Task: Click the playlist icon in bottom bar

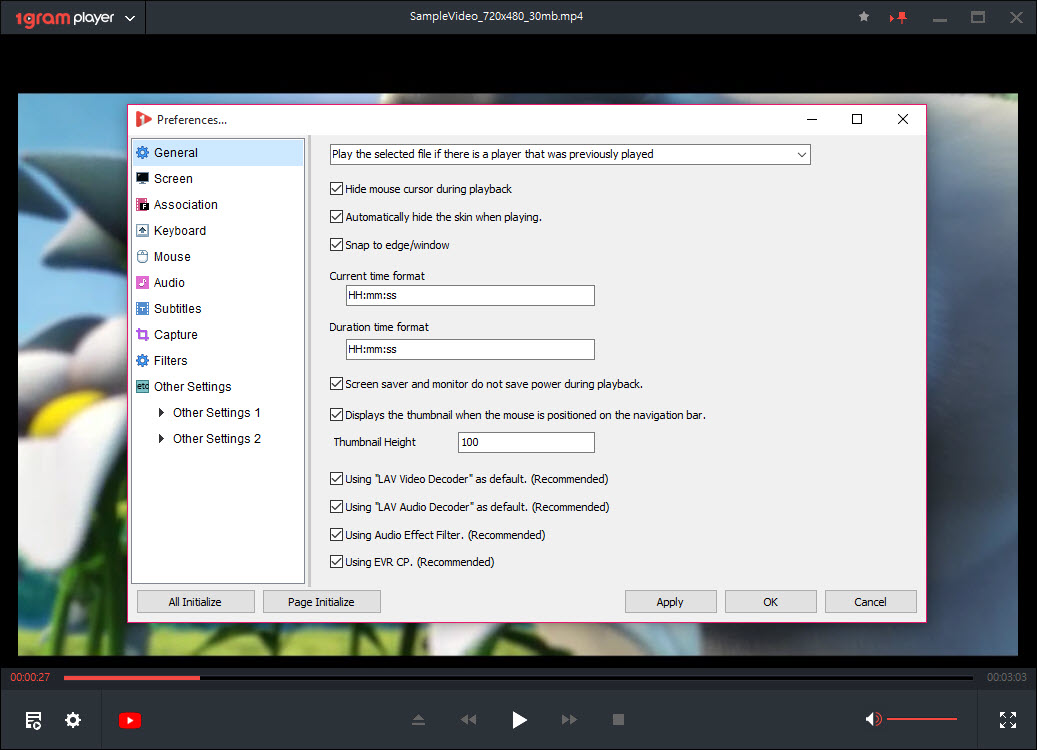Action: (x=34, y=720)
